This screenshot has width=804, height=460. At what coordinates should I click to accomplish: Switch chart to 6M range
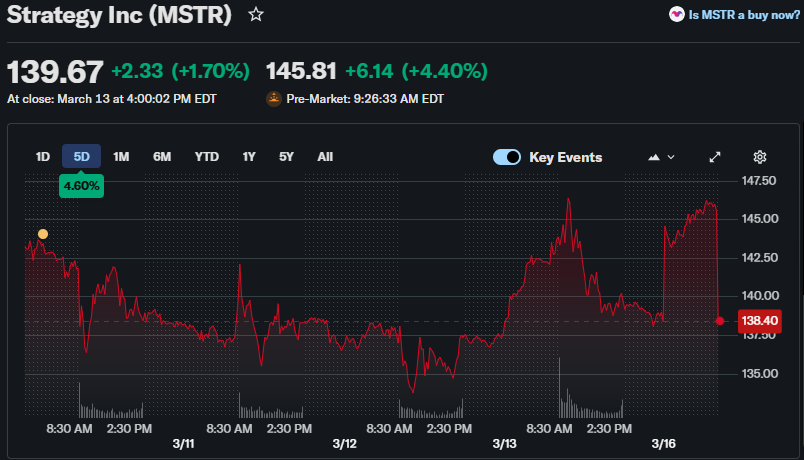click(x=162, y=156)
